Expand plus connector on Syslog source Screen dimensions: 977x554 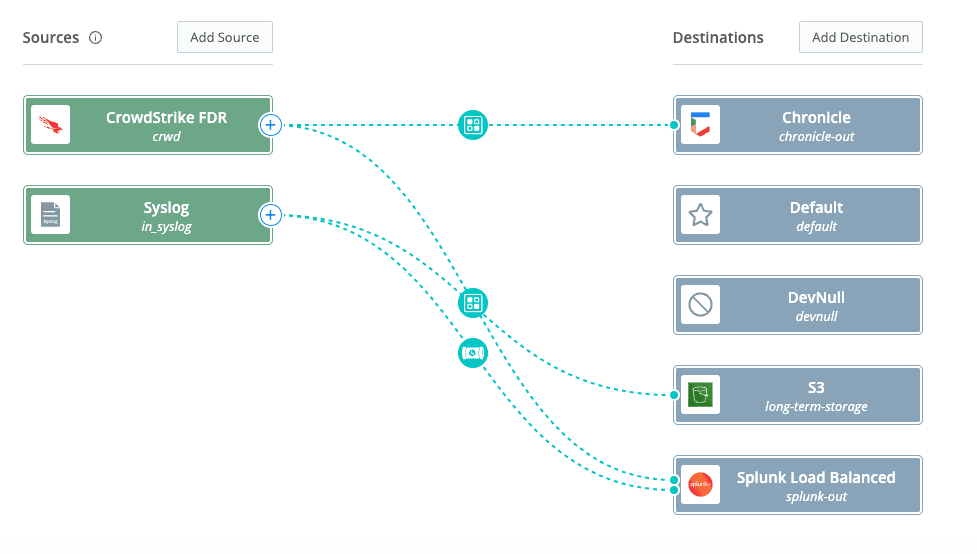pos(270,215)
